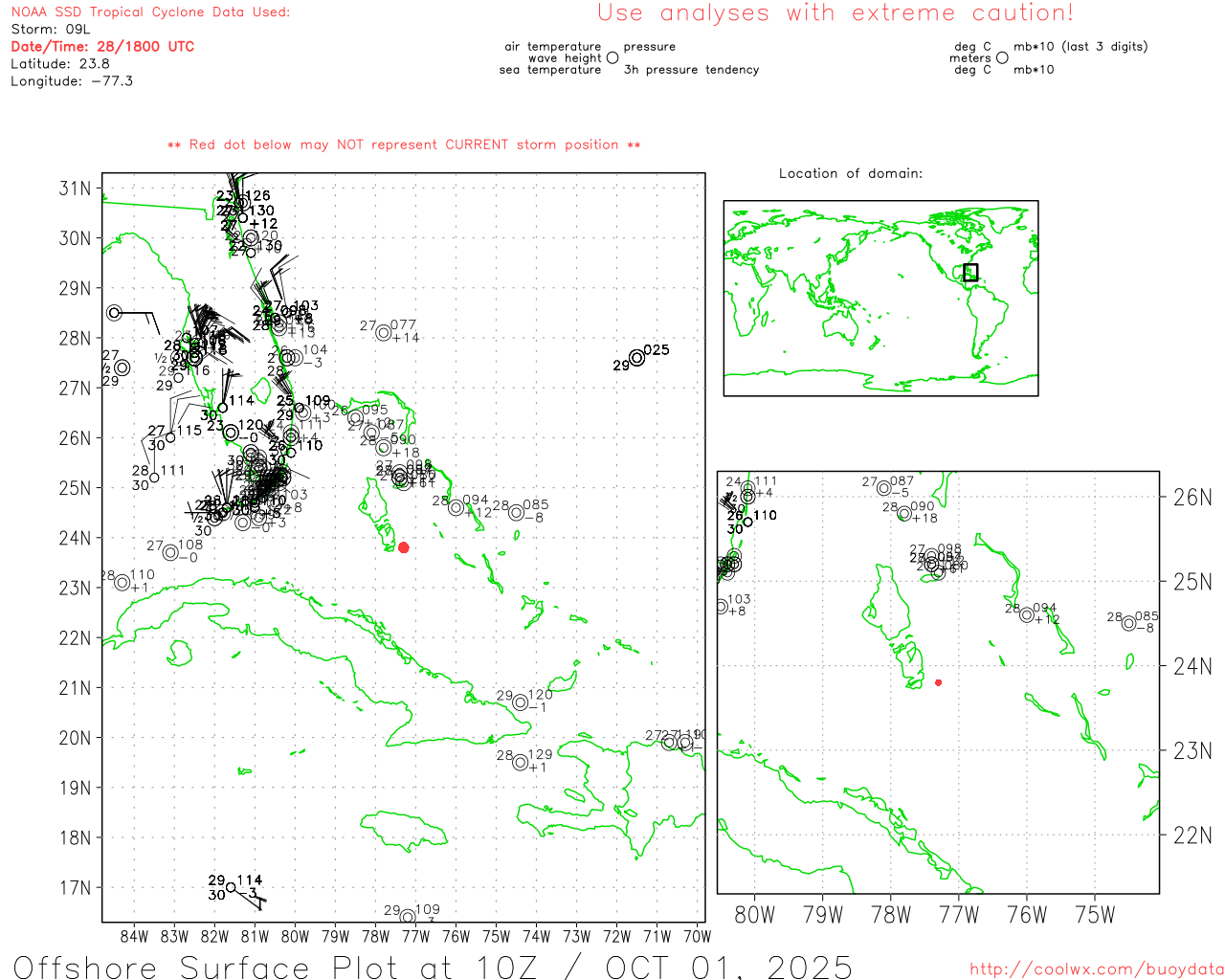Click the 085 -8 station circle on the zoomed map
The width and height of the screenshot is (1225, 980).
point(1129,623)
